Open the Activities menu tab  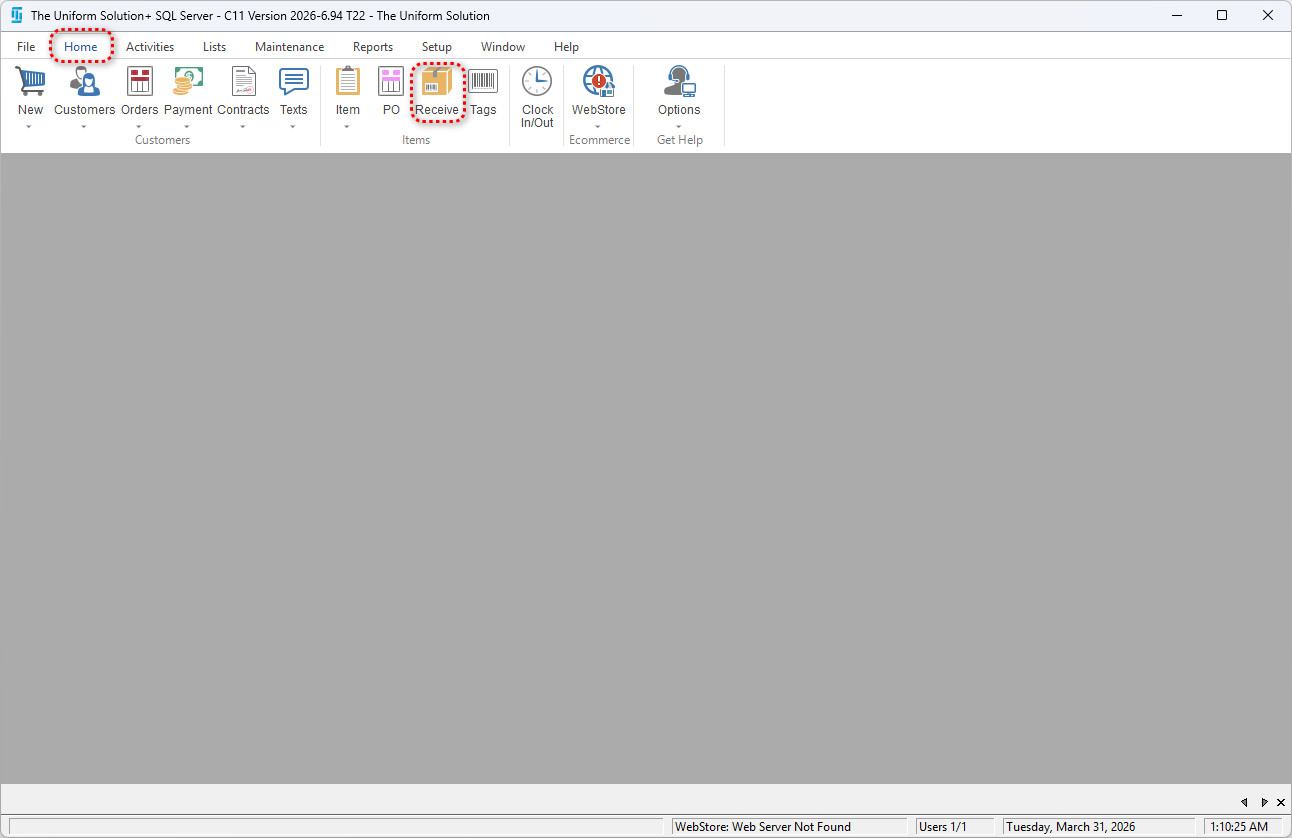pos(150,47)
